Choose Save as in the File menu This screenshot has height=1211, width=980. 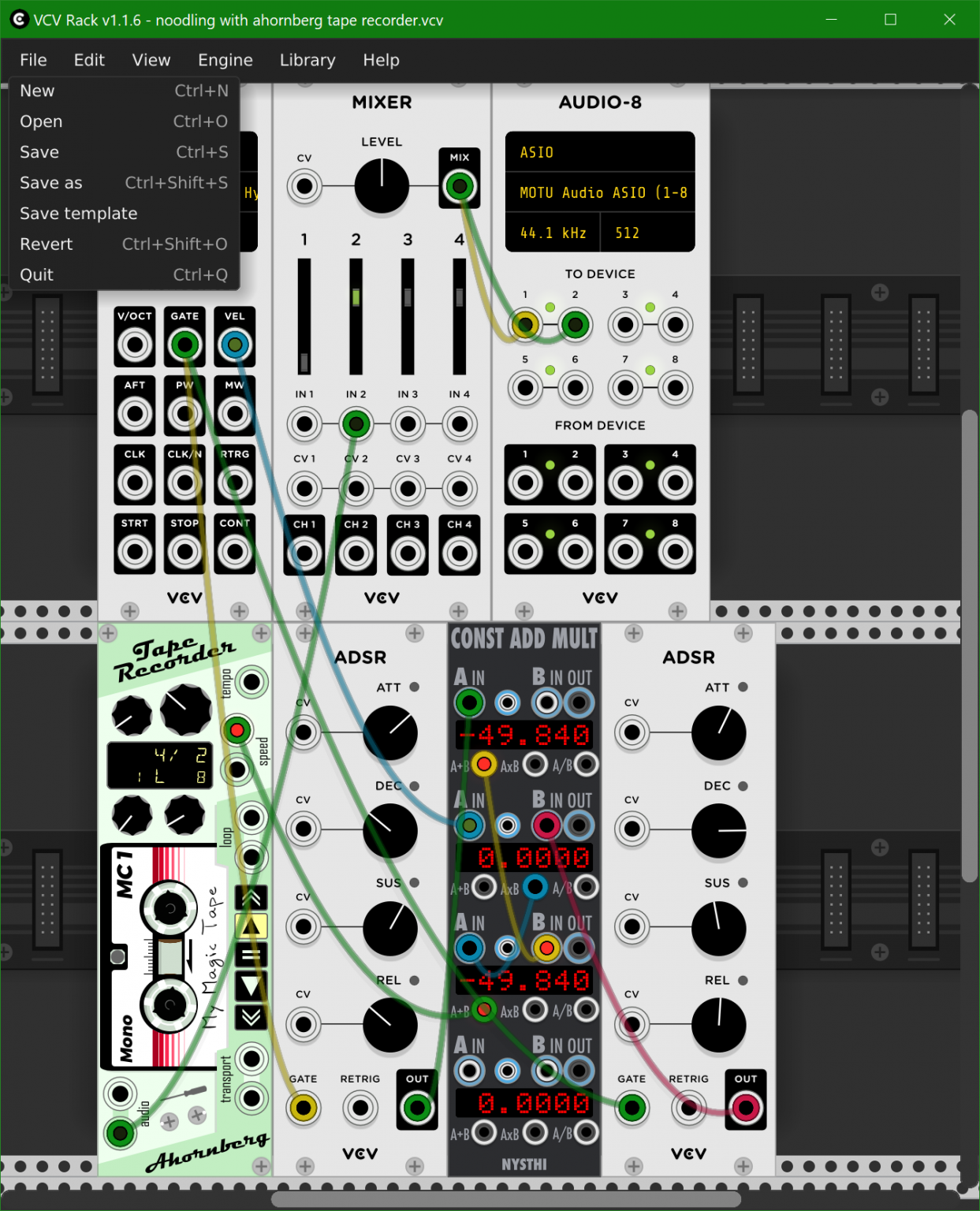[x=124, y=183]
